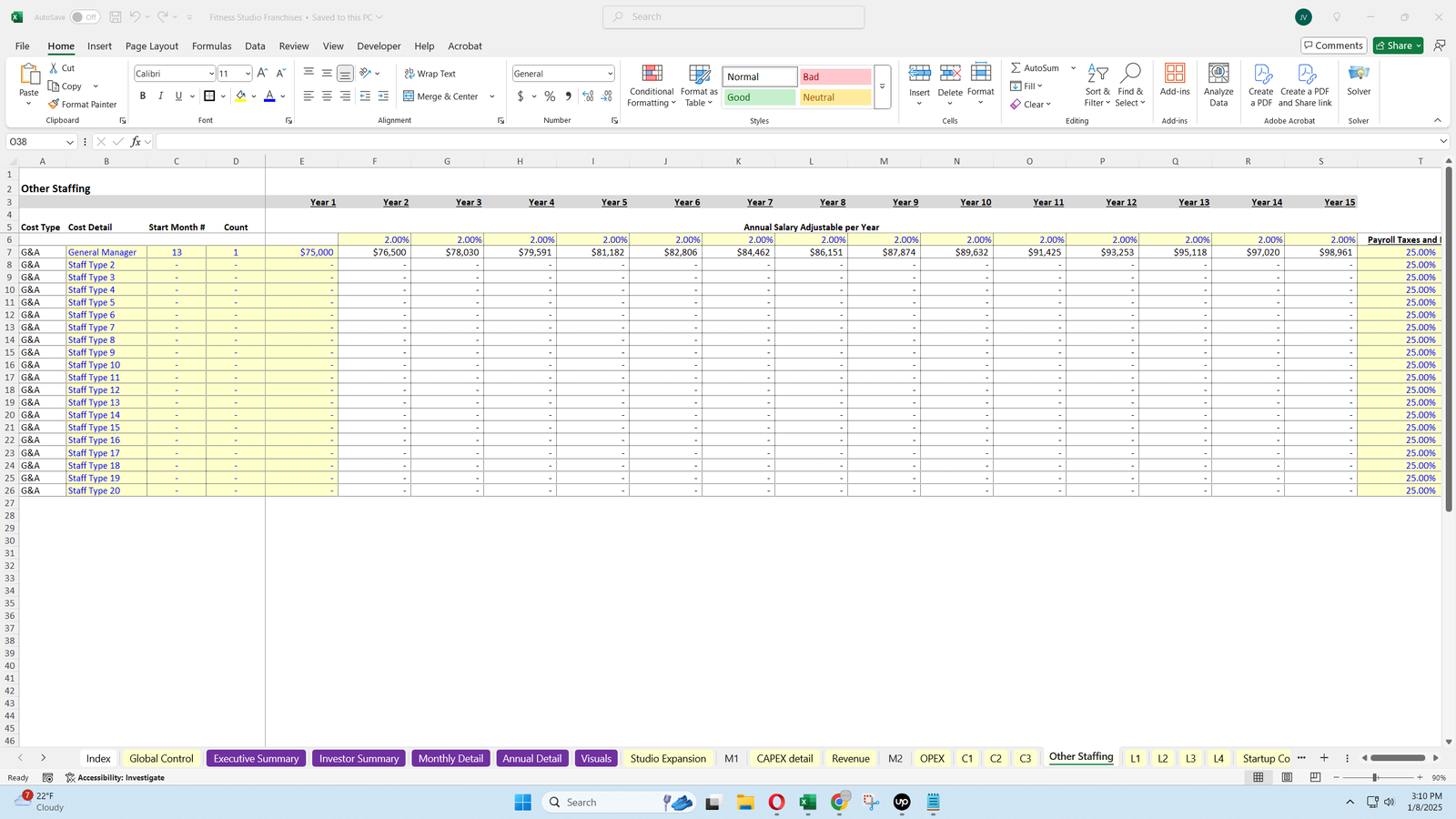Expand the Name Box dropdown arrow

tap(69, 142)
